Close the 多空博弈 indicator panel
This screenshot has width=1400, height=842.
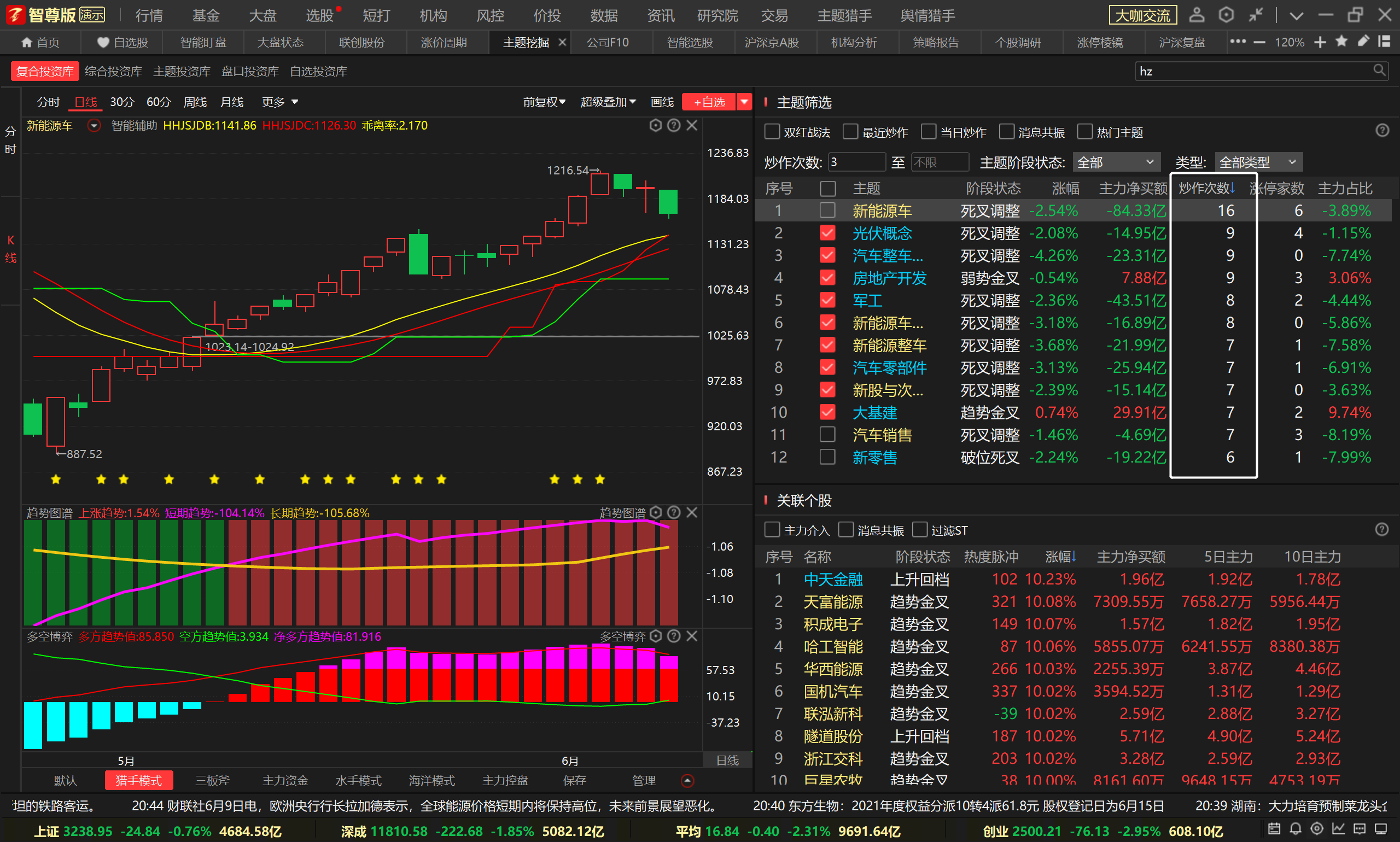(692, 636)
